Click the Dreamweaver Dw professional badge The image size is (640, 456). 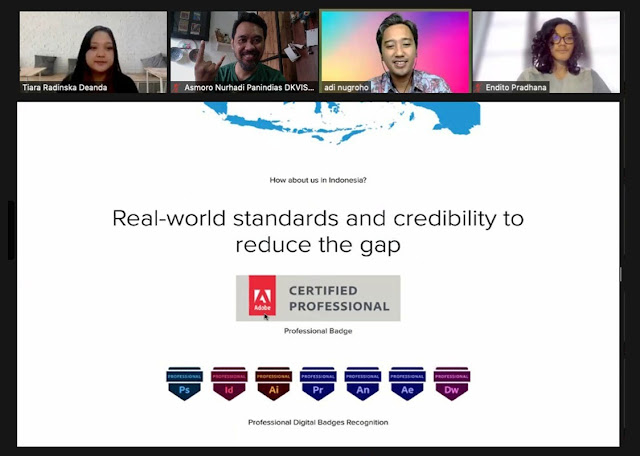pyautogui.click(x=451, y=383)
